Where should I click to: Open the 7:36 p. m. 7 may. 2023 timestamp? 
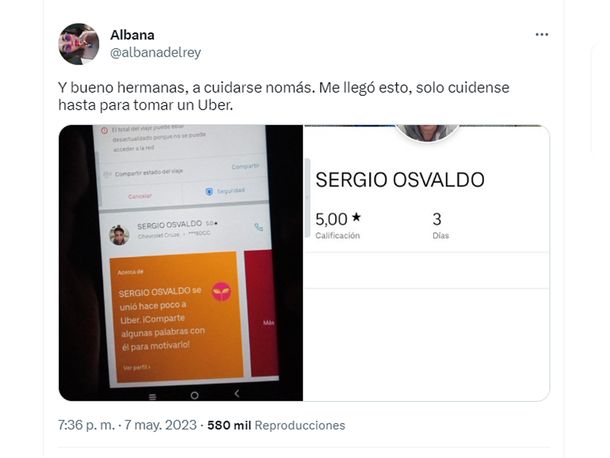pos(127,425)
